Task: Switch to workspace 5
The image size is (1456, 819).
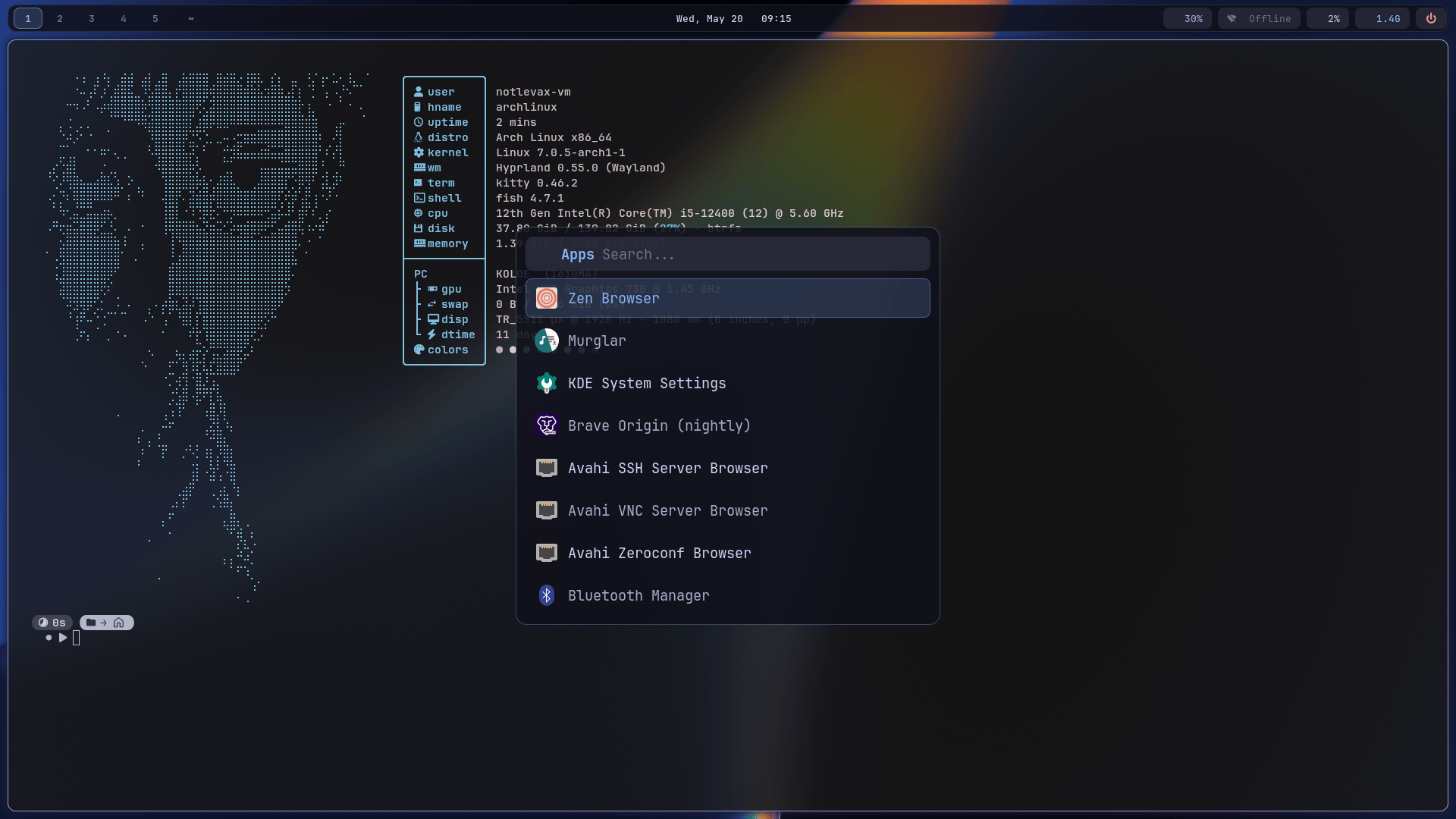Action: [155, 18]
